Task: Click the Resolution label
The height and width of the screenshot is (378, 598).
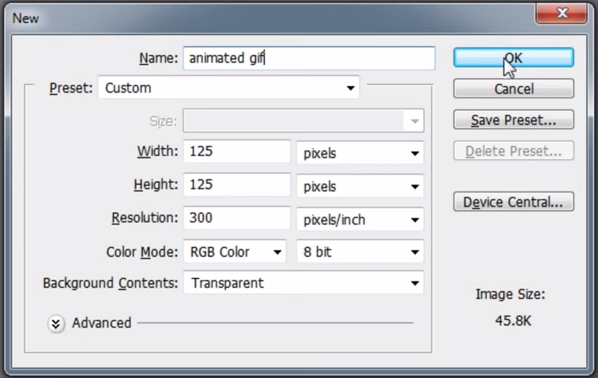Action: pos(145,218)
